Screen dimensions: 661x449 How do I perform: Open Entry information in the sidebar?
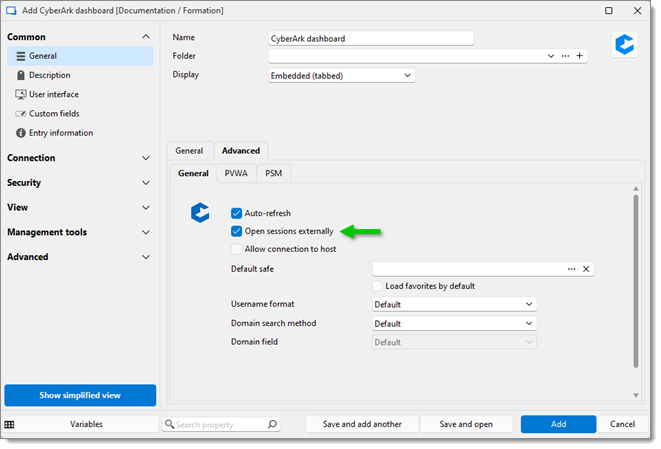60,133
